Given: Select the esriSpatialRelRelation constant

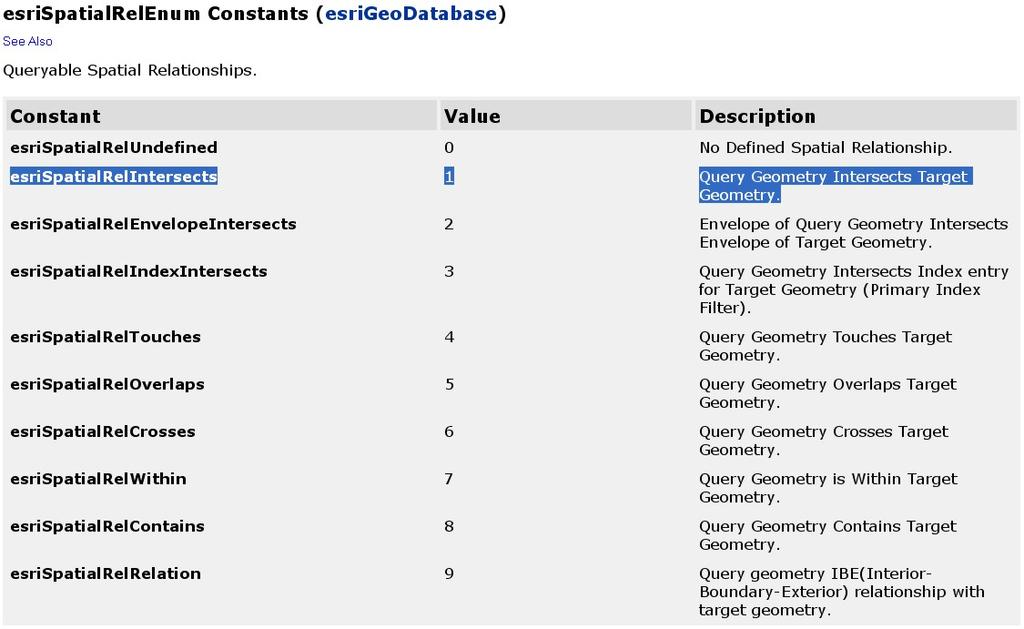Looking at the screenshot, I should point(105,573).
